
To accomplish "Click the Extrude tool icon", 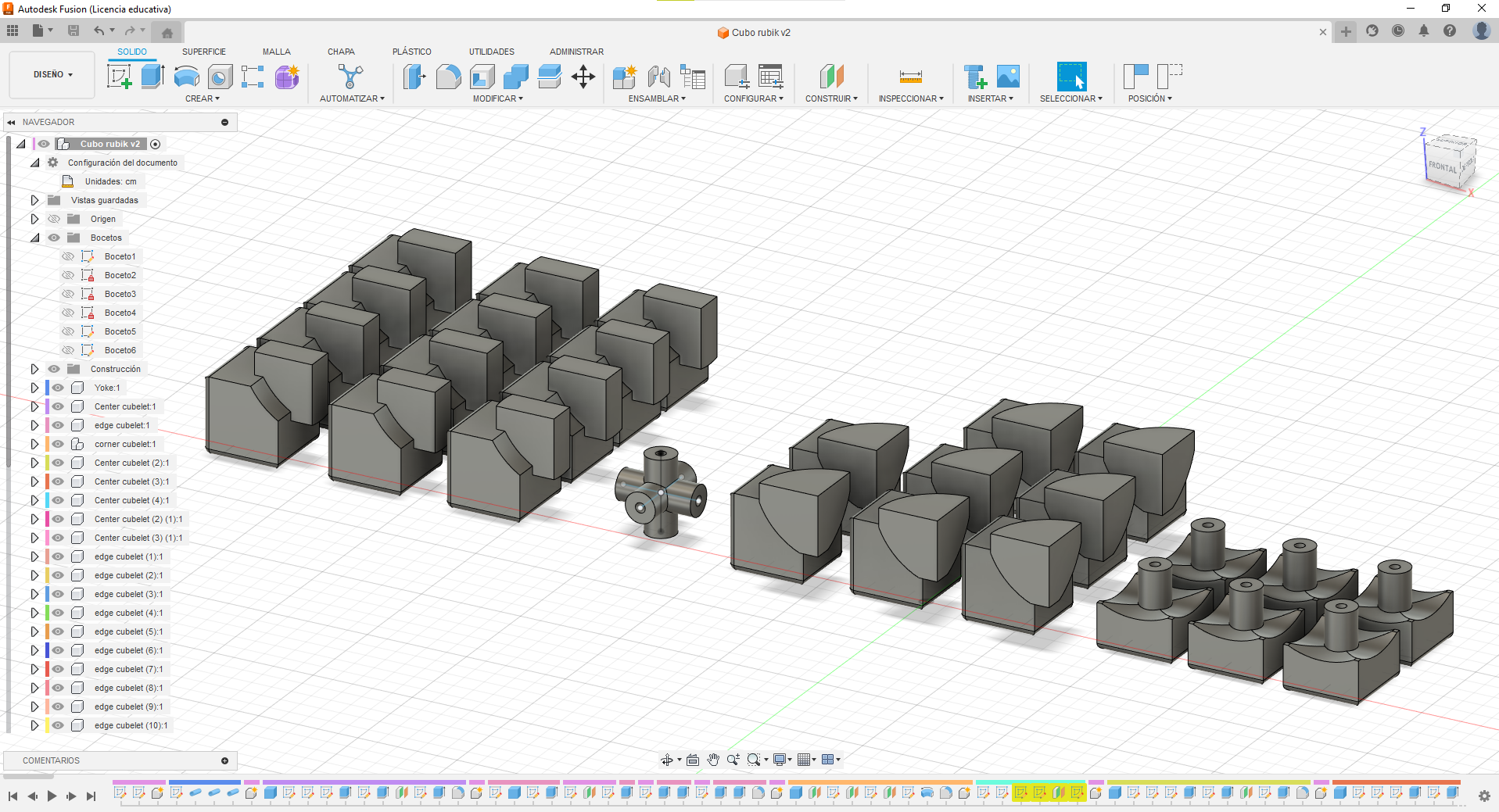I will tap(152, 77).
